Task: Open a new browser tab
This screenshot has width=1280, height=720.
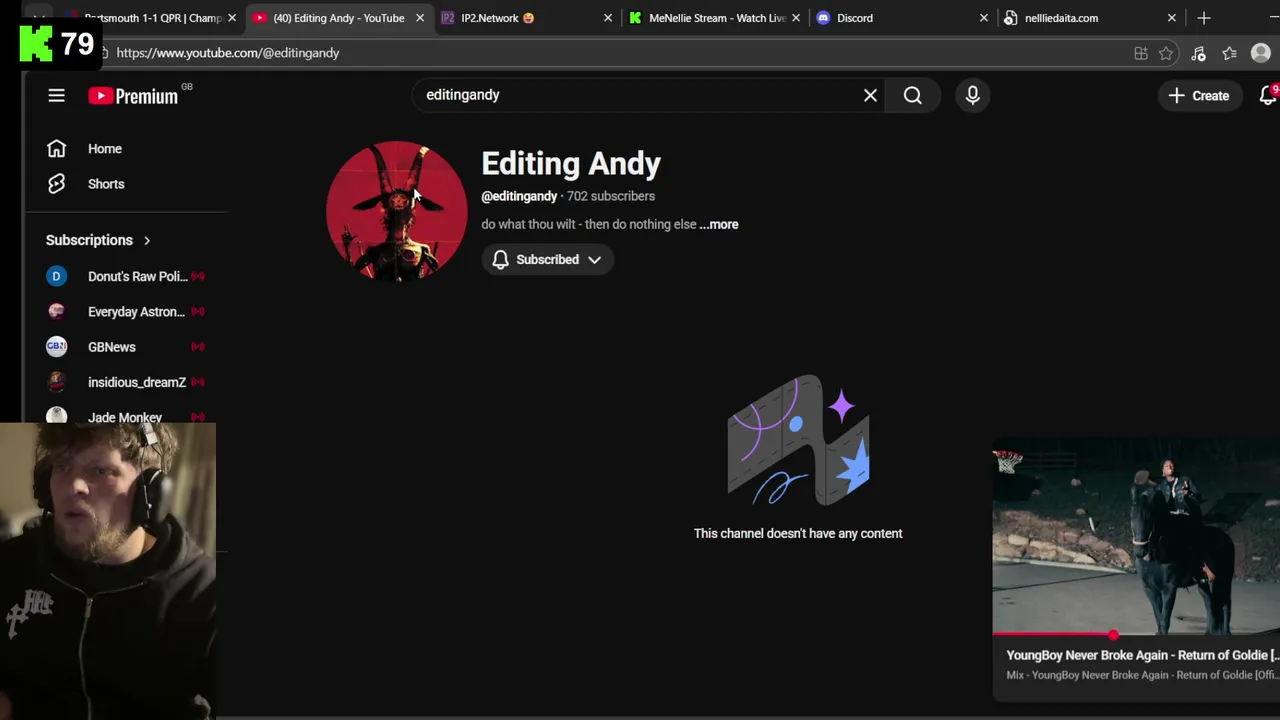Action: coord(1204,18)
